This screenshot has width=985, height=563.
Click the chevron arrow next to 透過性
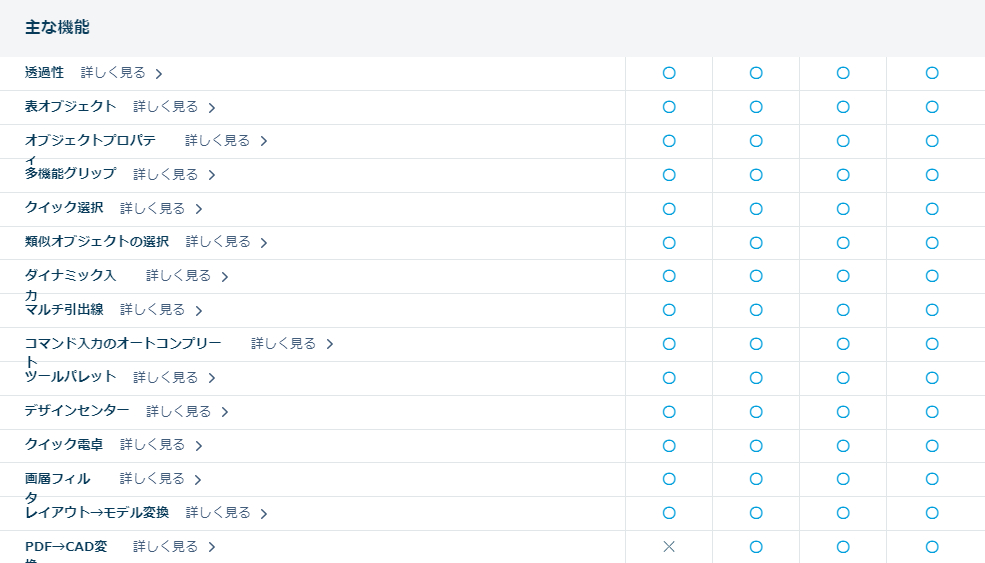(159, 73)
